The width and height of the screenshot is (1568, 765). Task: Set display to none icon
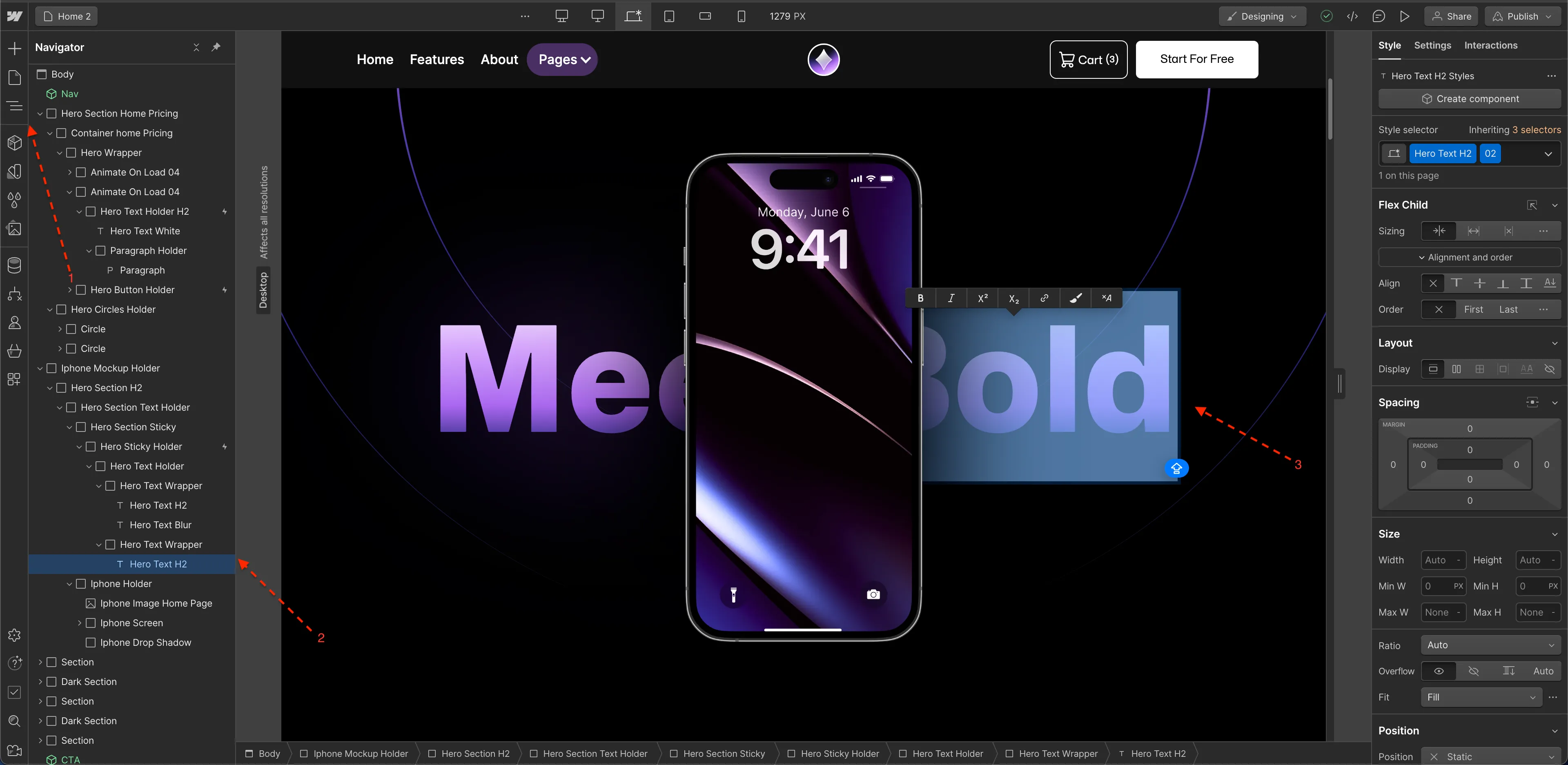click(1549, 369)
